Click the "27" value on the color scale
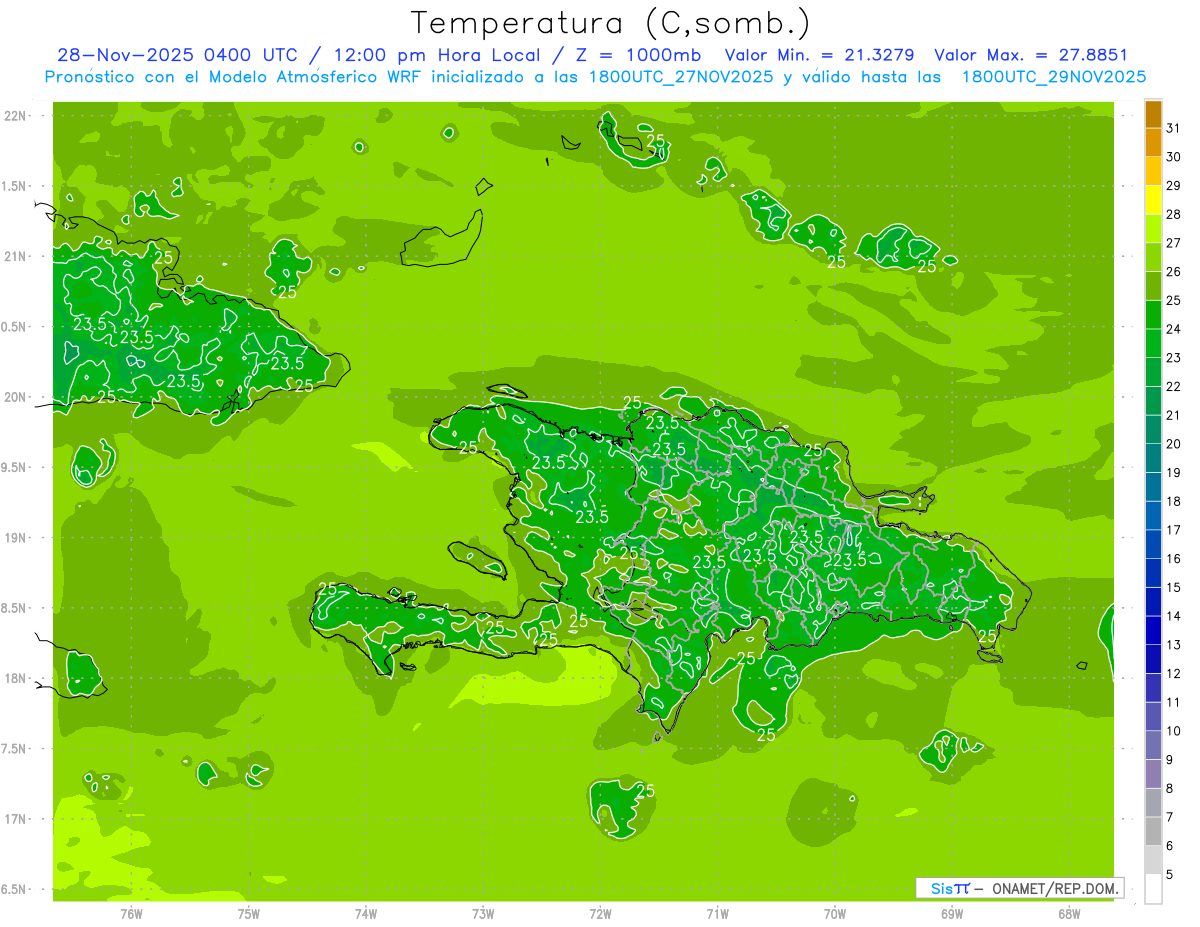The width and height of the screenshot is (1200, 927). [x=1174, y=243]
